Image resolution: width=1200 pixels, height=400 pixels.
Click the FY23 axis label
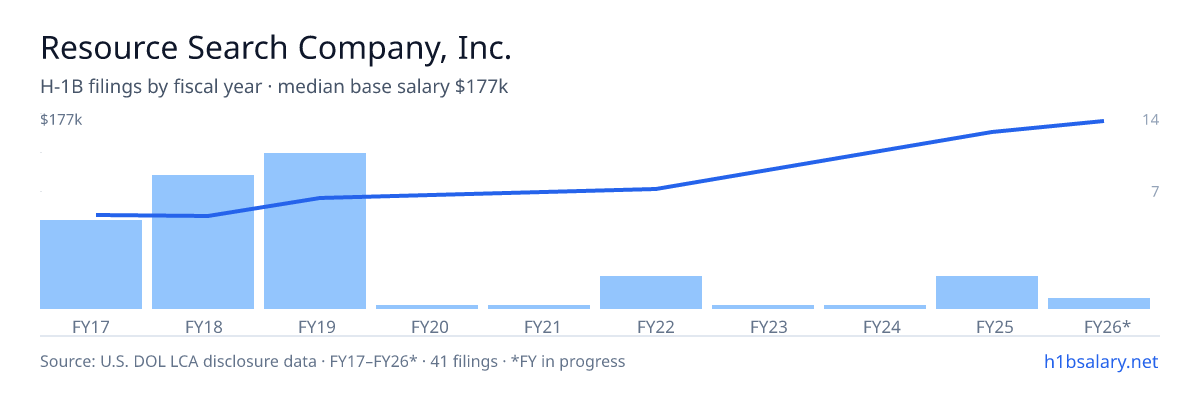[763, 326]
